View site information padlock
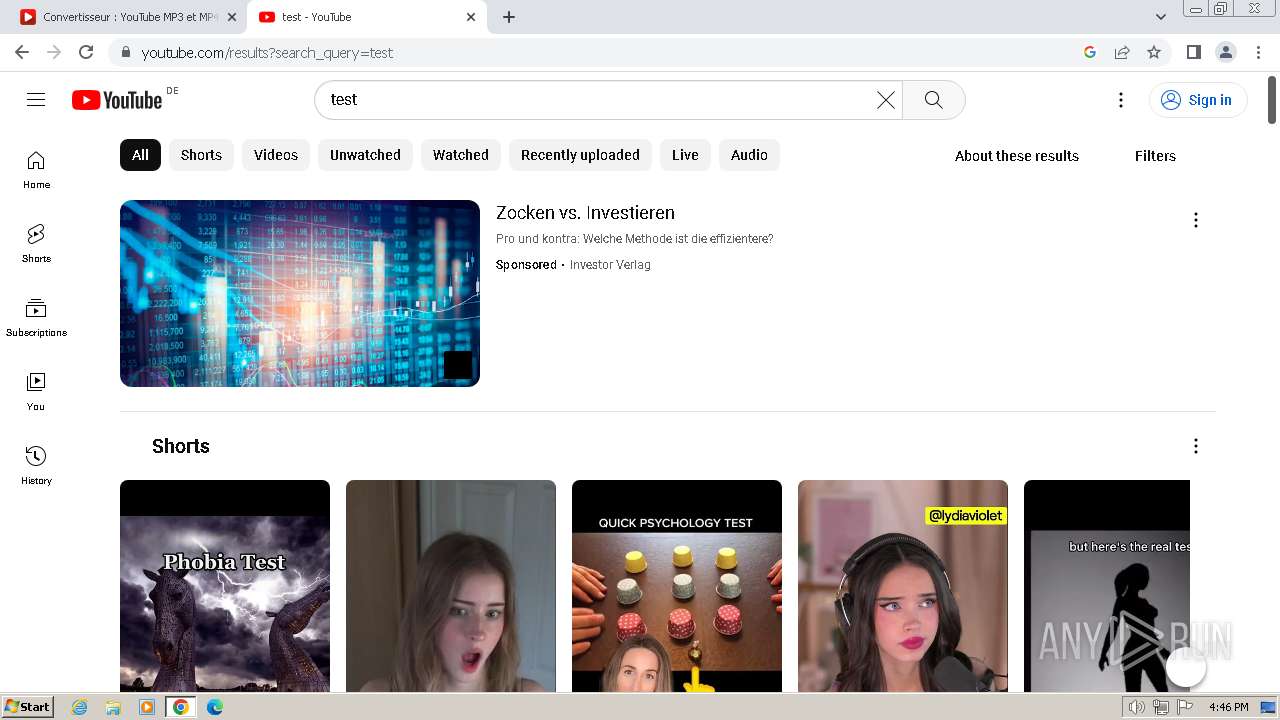Viewport: 1280px width, 720px height. [125, 52]
